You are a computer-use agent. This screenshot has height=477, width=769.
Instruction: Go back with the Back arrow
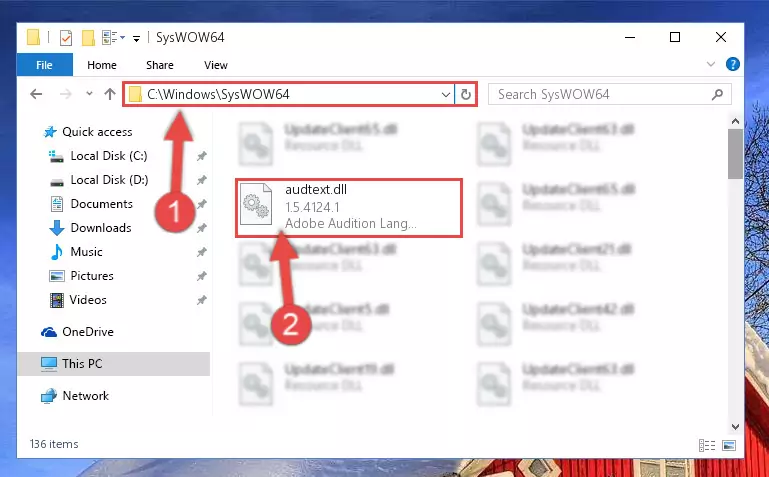[36, 94]
